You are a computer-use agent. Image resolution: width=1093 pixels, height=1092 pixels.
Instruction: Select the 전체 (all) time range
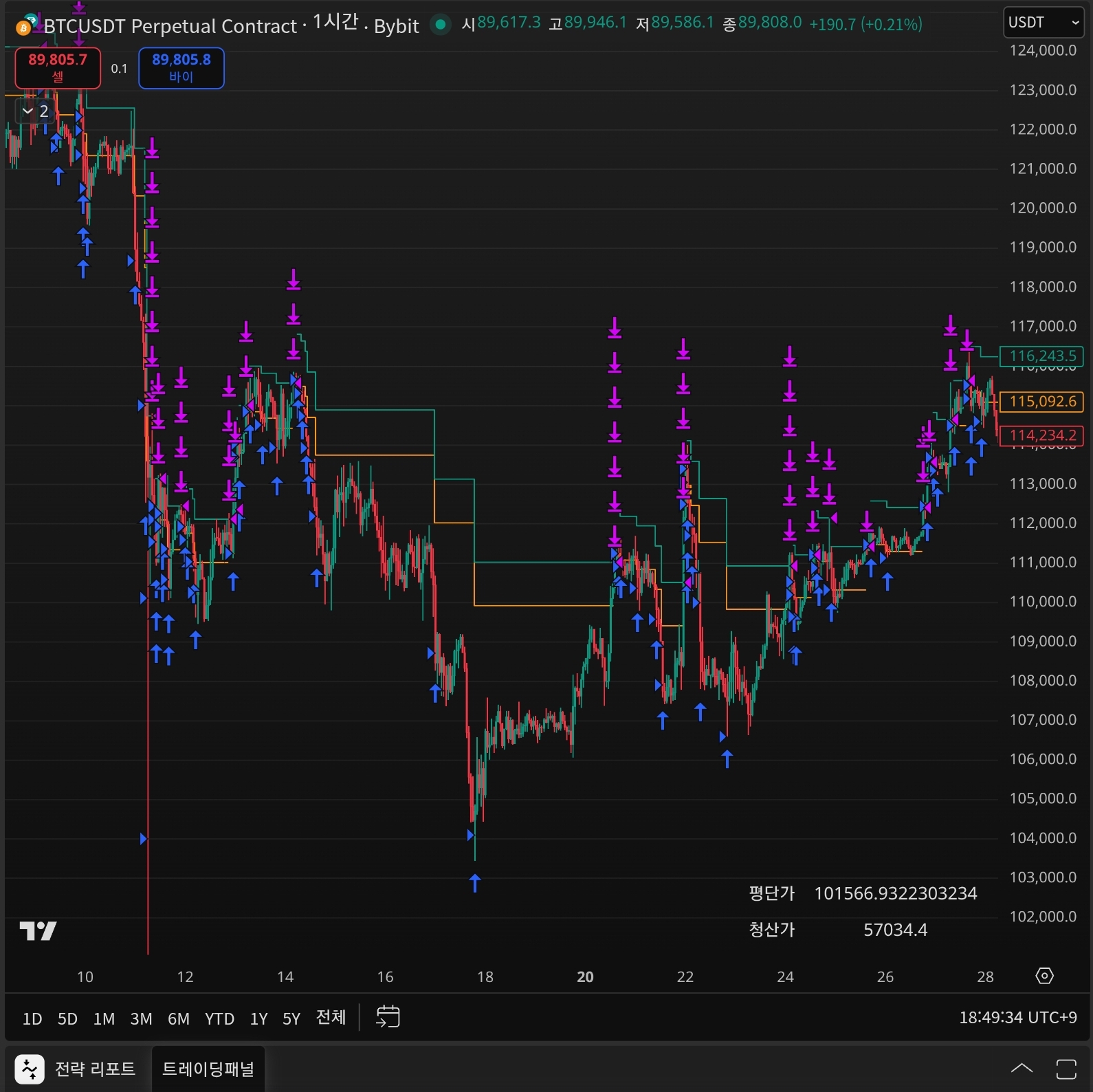(331, 1017)
